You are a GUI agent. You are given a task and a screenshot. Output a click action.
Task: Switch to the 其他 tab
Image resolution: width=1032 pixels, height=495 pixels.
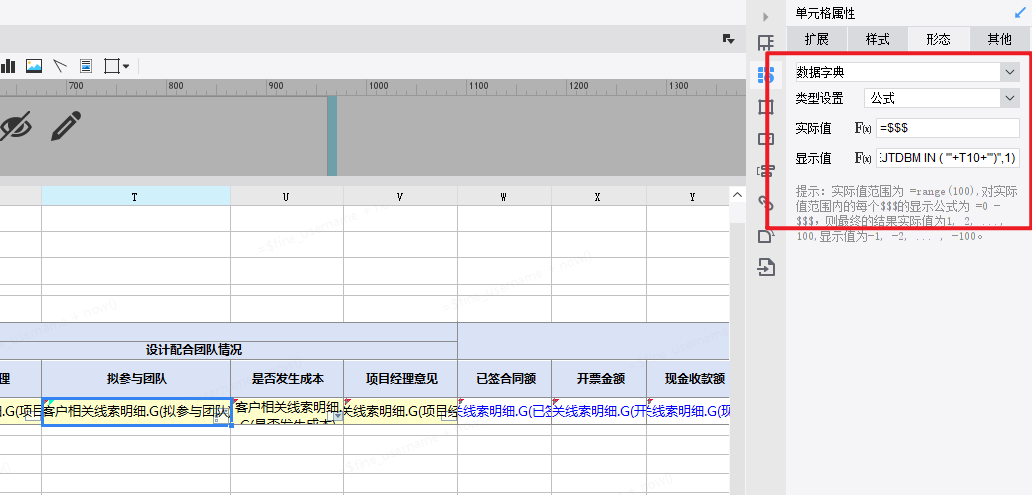coord(999,39)
